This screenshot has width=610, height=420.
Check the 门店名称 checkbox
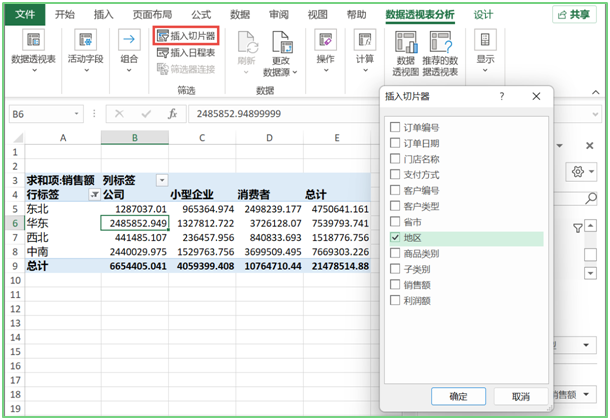coord(395,159)
